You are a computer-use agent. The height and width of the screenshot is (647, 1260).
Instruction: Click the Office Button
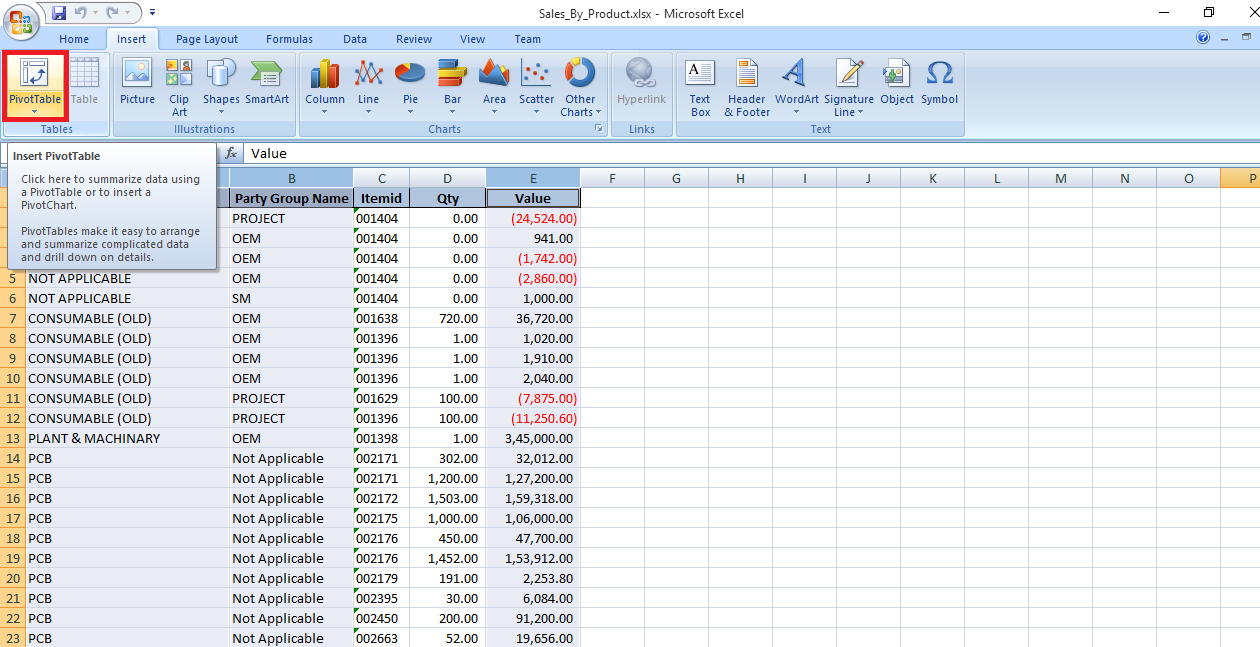click(21, 20)
